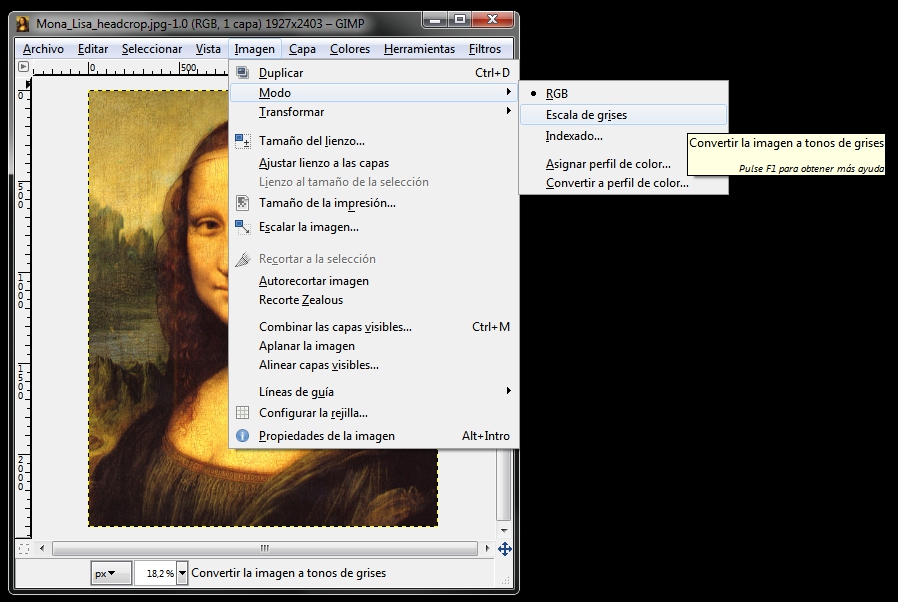Viewport: 898px width, 602px height.
Task: Click the Tamaño de la impresión icon
Action: (243, 203)
